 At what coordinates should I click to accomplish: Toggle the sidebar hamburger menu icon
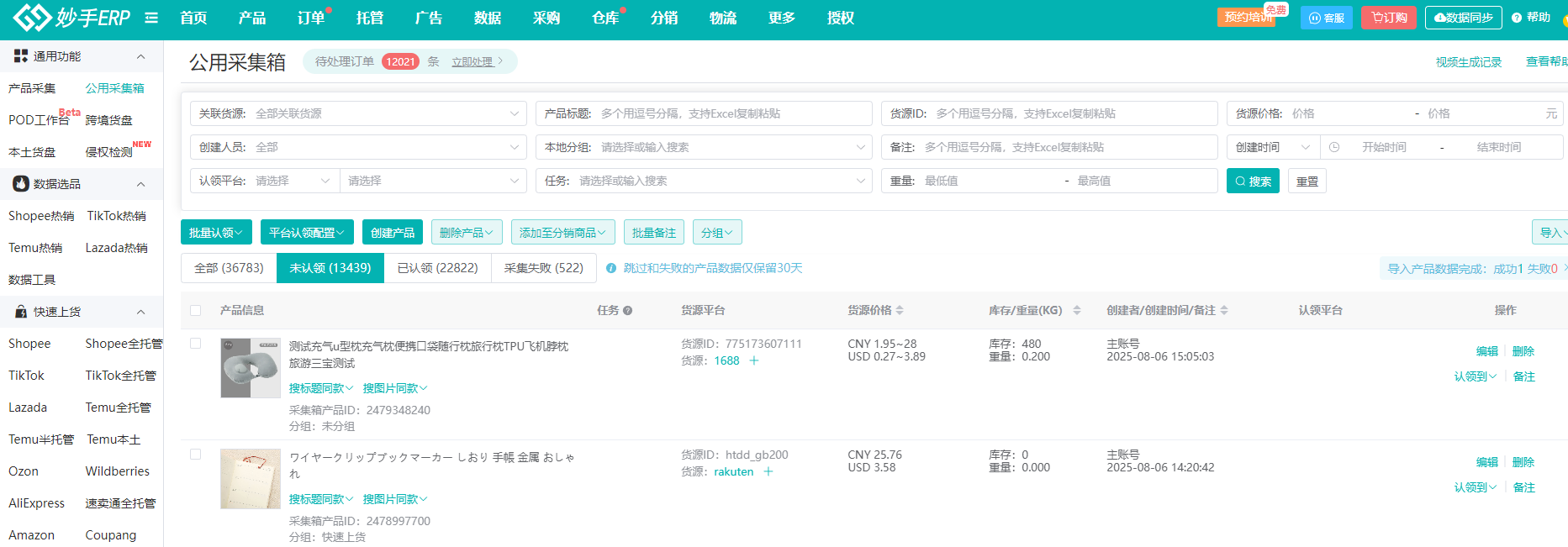(151, 18)
